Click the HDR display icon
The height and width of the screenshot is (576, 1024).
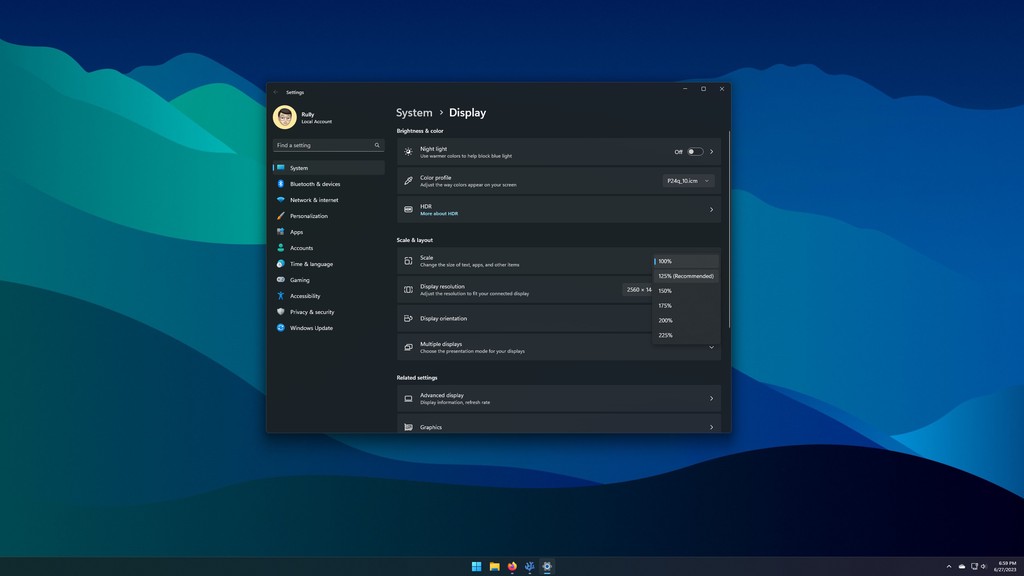[407, 209]
